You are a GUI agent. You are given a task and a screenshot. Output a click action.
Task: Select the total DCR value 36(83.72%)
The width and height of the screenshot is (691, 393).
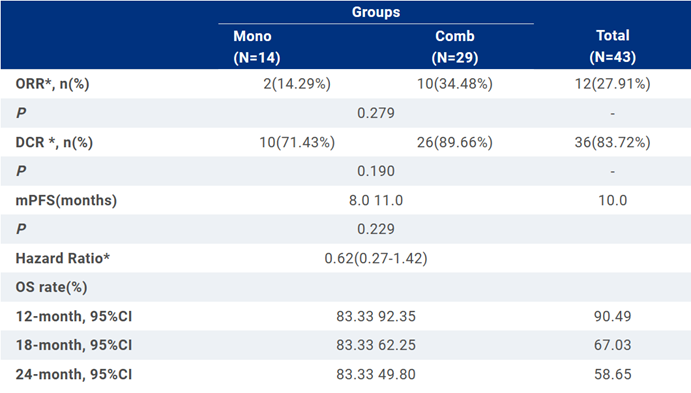[x=613, y=142]
